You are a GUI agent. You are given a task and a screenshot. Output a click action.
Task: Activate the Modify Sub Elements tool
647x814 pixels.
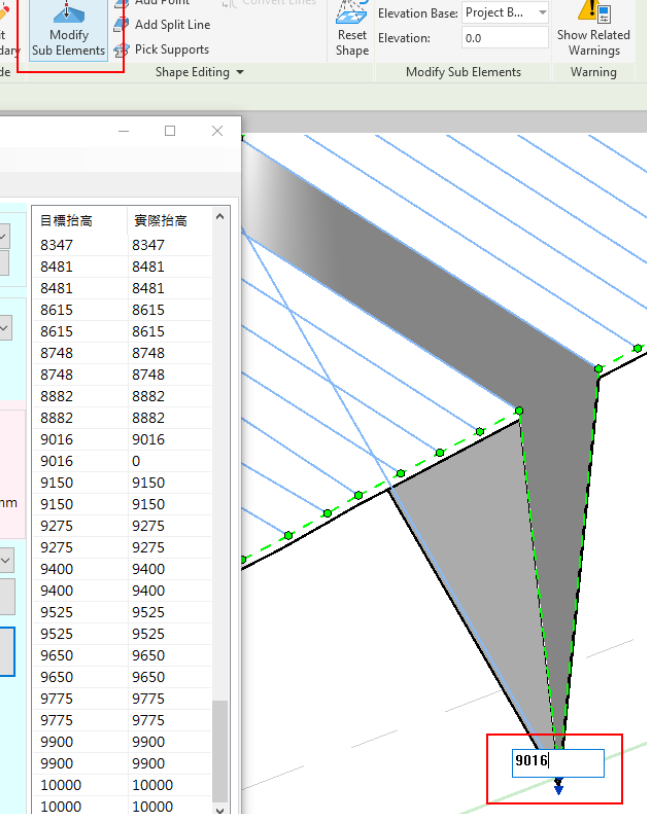click(x=69, y=31)
